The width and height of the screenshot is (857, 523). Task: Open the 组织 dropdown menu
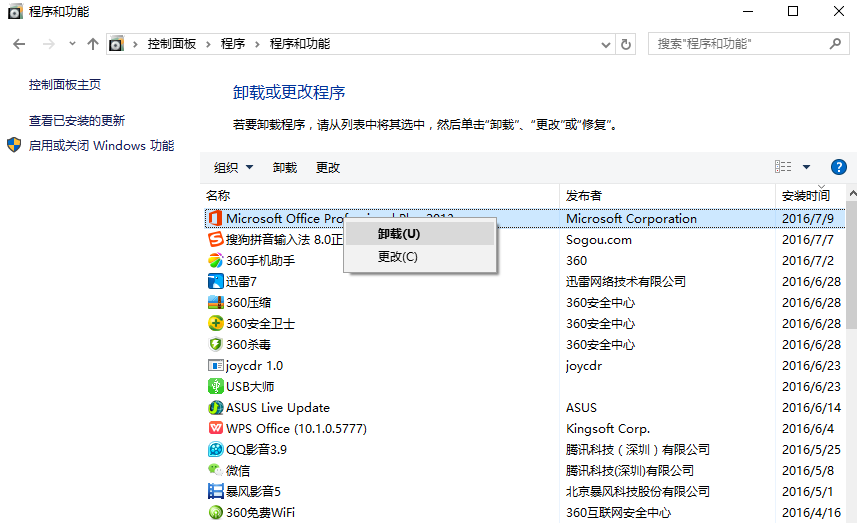click(233, 167)
